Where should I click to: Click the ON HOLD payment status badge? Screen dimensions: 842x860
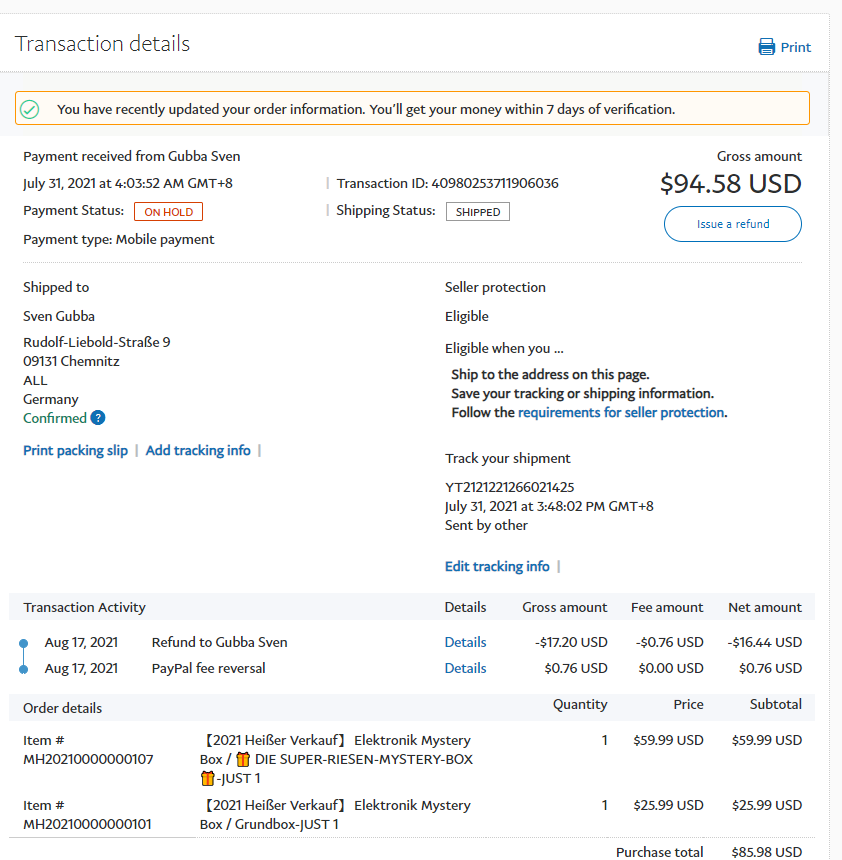[169, 212]
